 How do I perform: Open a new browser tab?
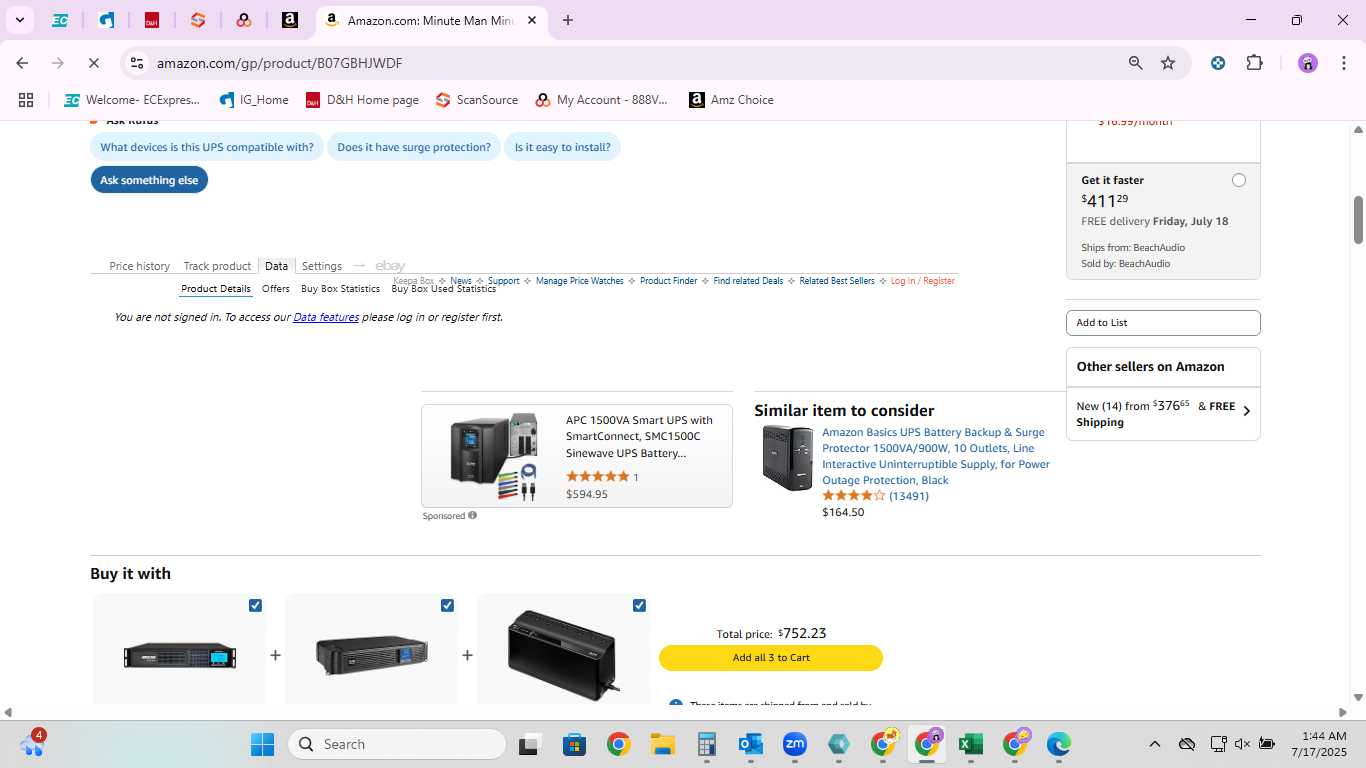(x=568, y=20)
